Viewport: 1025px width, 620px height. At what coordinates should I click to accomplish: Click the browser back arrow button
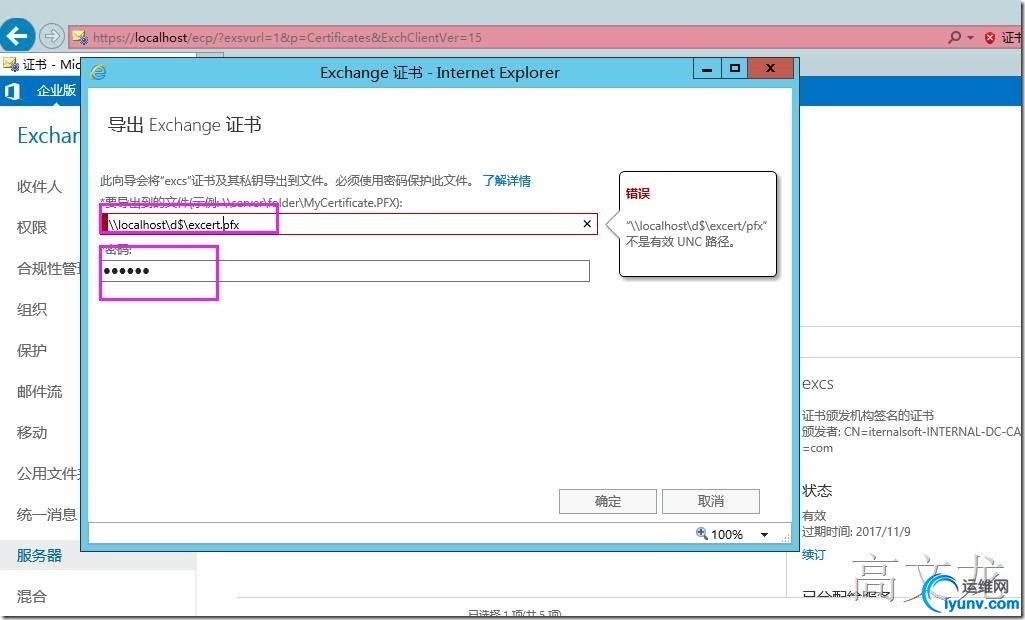pyautogui.click(x=17, y=35)
